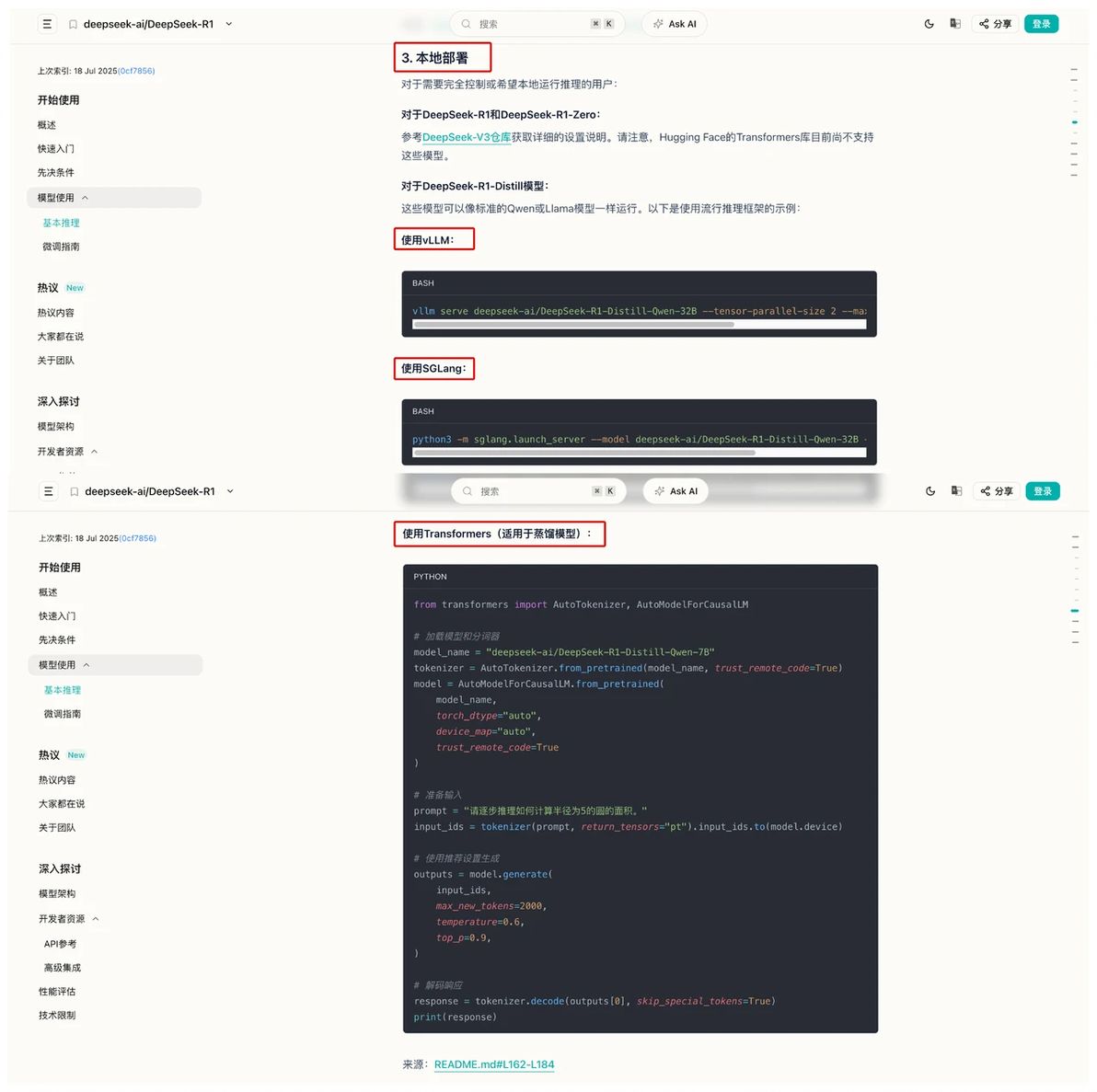Go to 性能评估 in the sidebar
This screenshot has height=1092, width=1097.
[x=57, y=992]
